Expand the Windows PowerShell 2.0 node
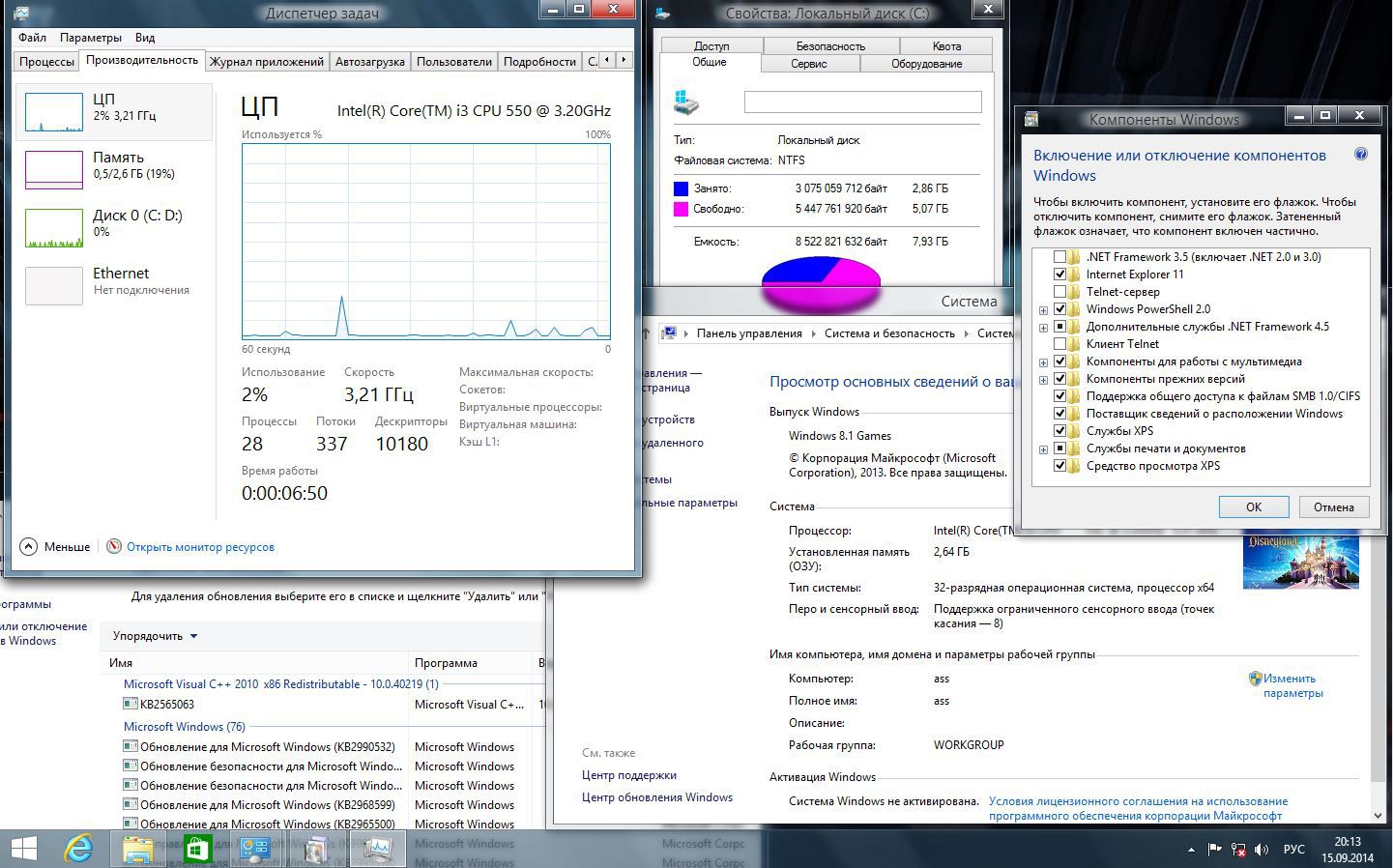 click(1043, 310)
